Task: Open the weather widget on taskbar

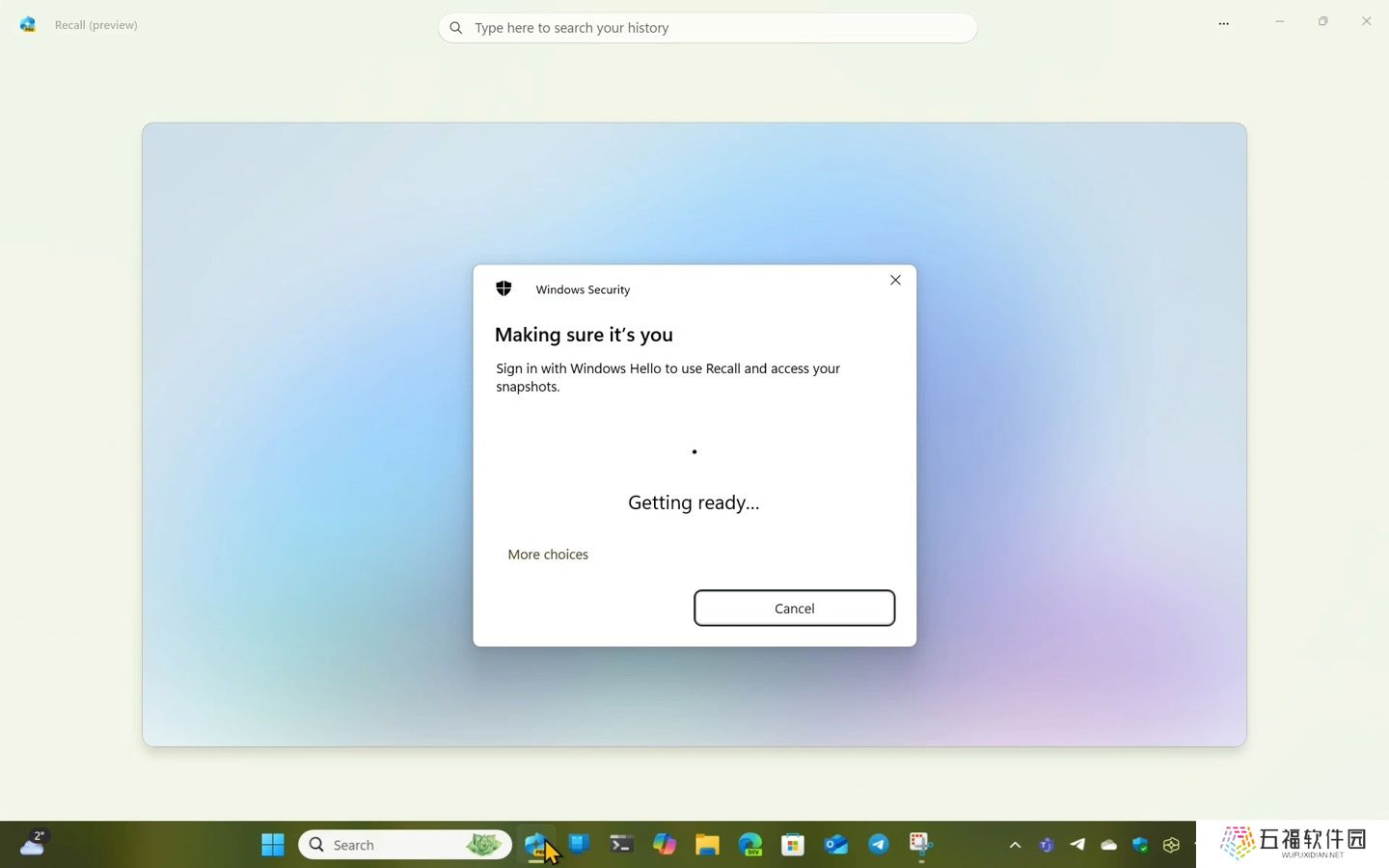Action: 34,843
